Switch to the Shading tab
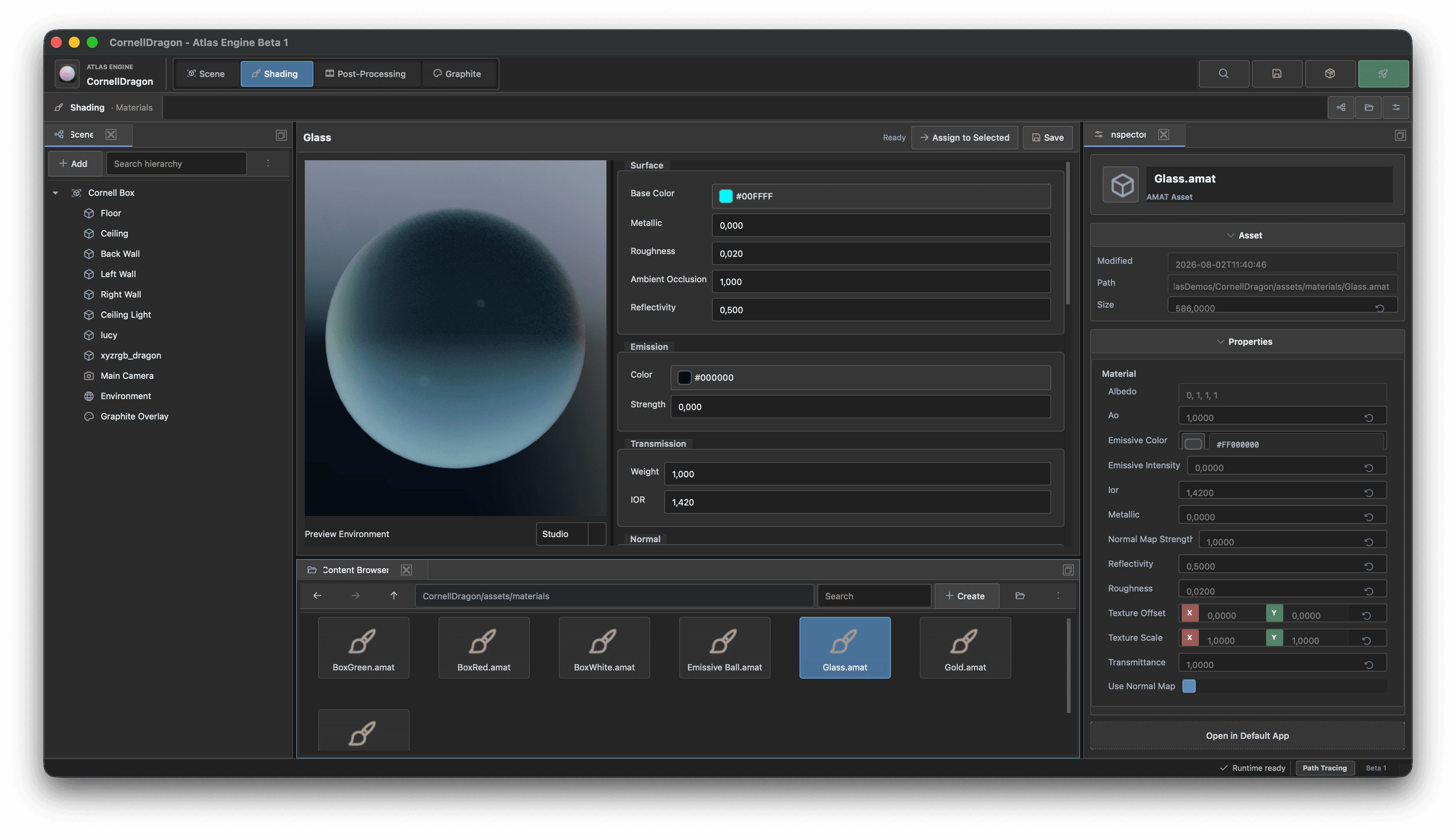Viewport: 1456px width, 835px height. [x=277, y=73]
